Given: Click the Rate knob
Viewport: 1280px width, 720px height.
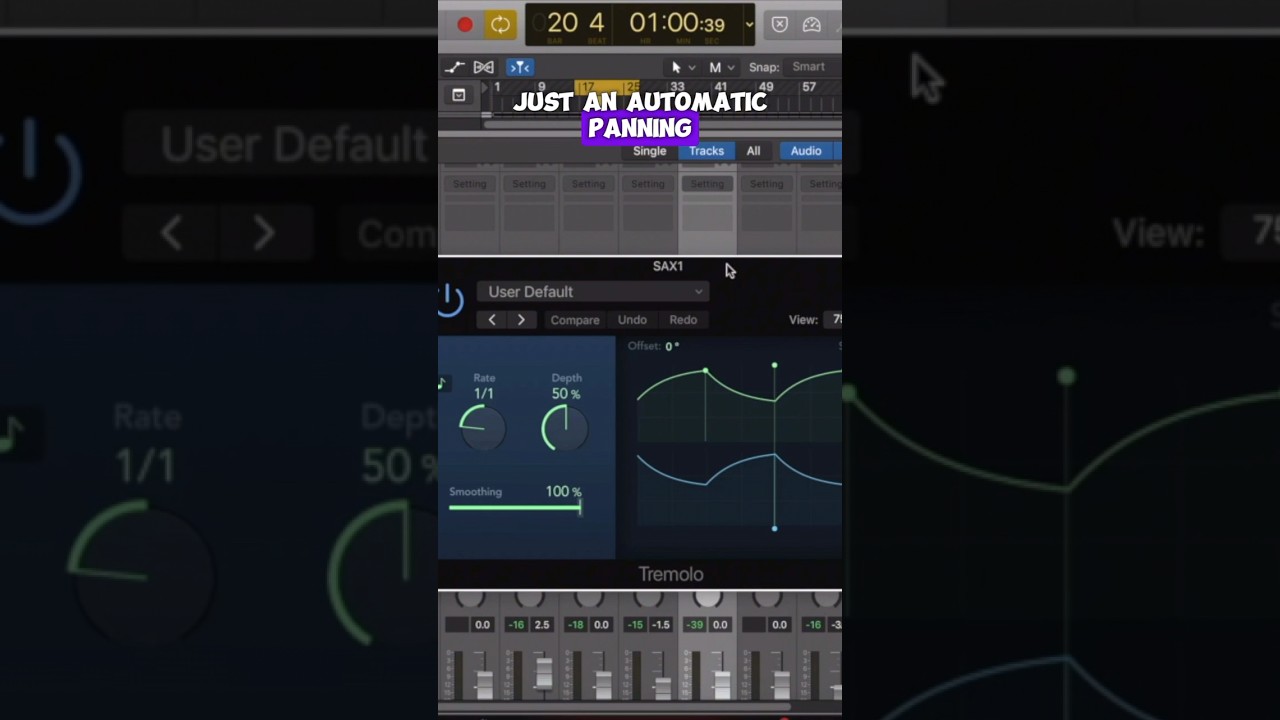Looking at the screenshot, I should pyautogui.click(x=483, y=428).
